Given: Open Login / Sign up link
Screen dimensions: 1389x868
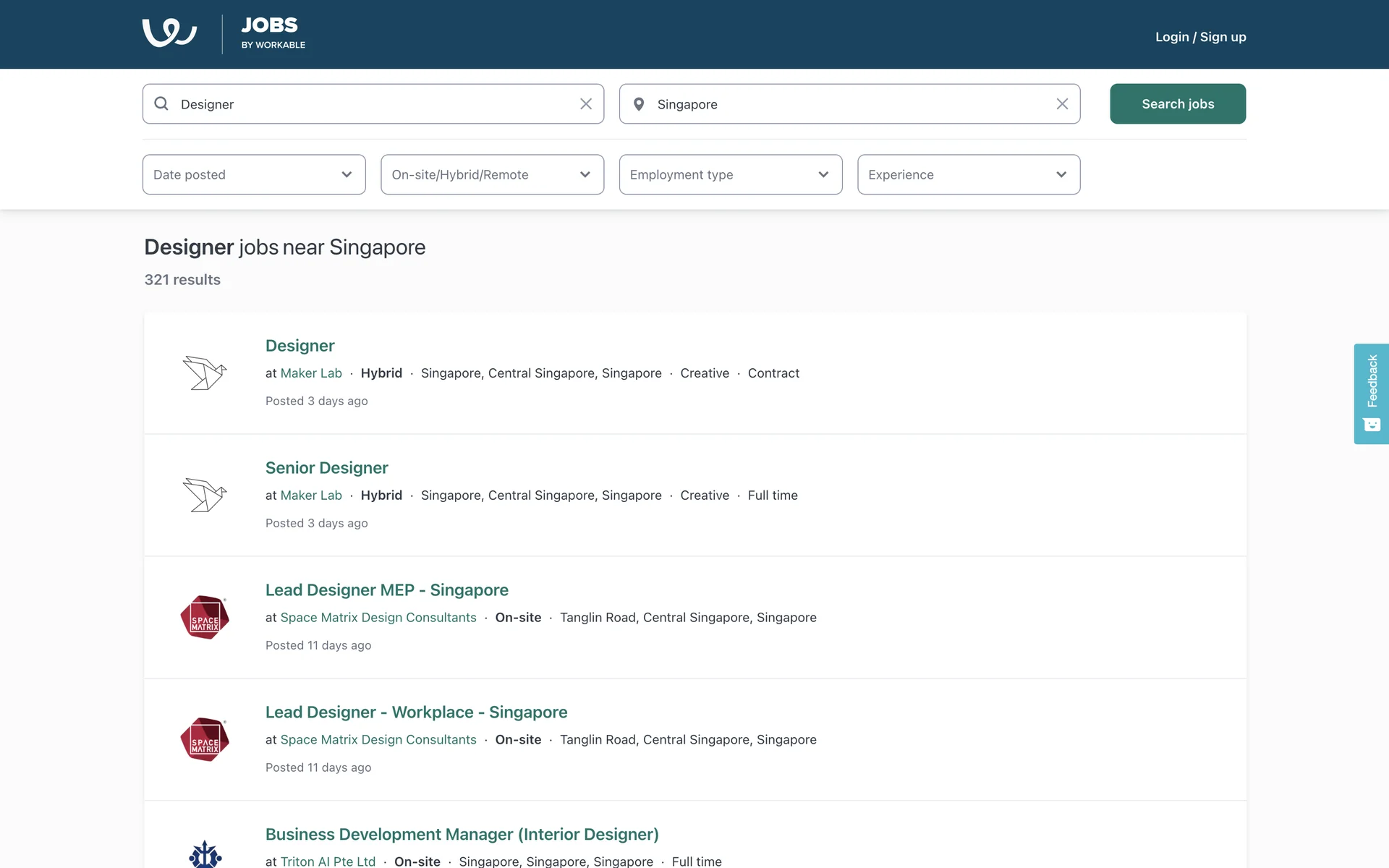Looking at the screenshot, I should [x=1200, y=37].
